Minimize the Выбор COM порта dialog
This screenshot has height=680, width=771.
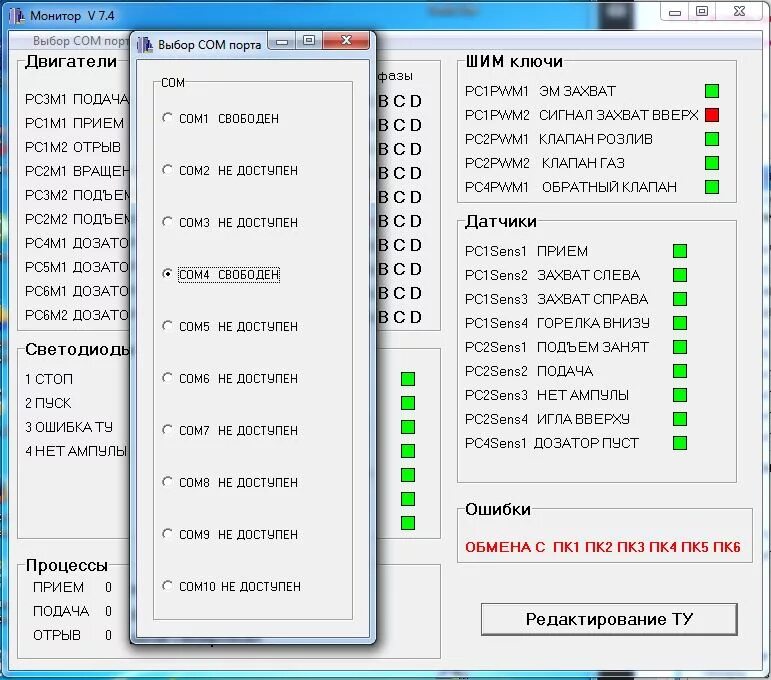[282, 41]
